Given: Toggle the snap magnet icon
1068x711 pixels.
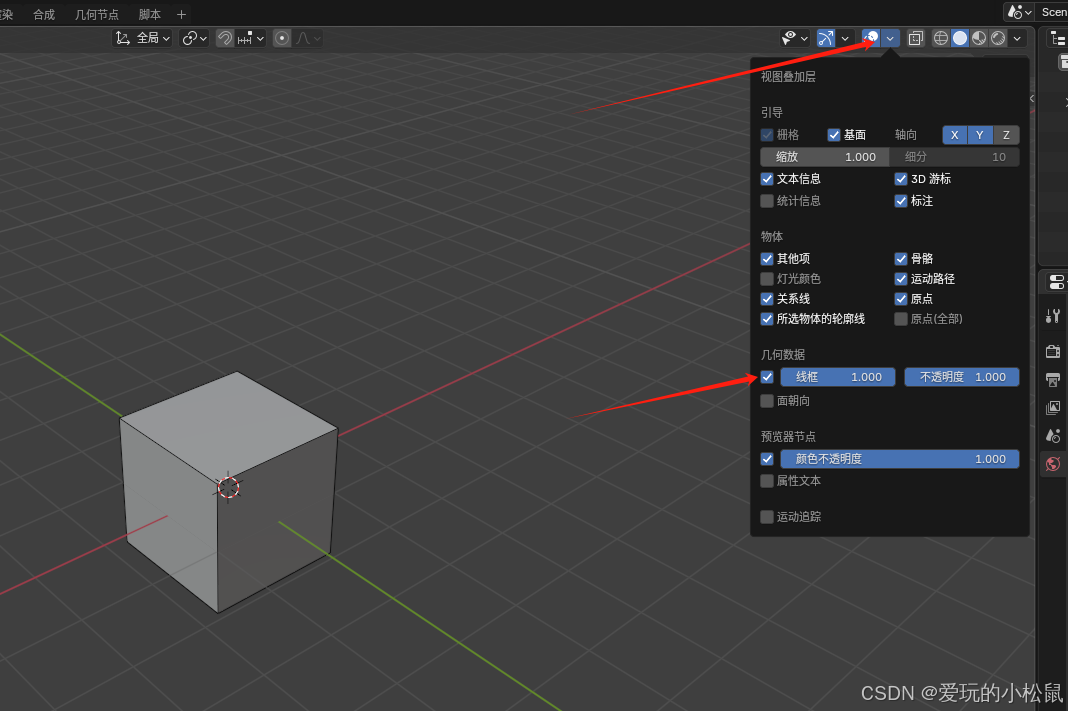Looking at the screenshot, I should [x=225, y=38].
